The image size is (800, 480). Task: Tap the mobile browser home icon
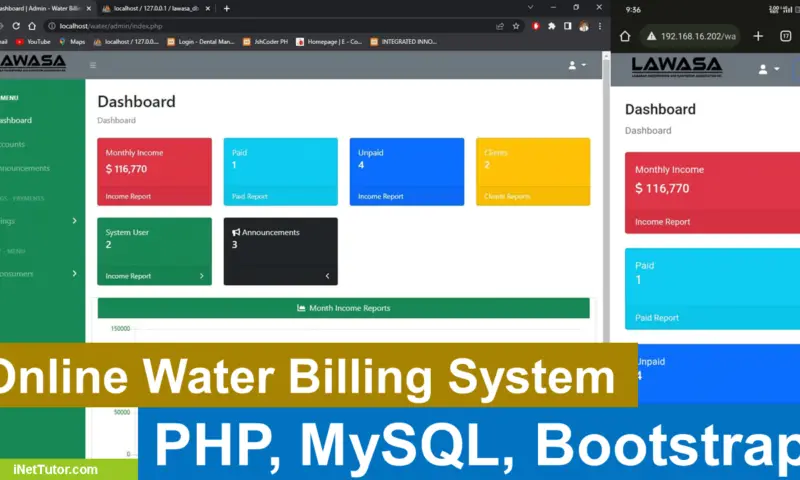click(625, 36)
